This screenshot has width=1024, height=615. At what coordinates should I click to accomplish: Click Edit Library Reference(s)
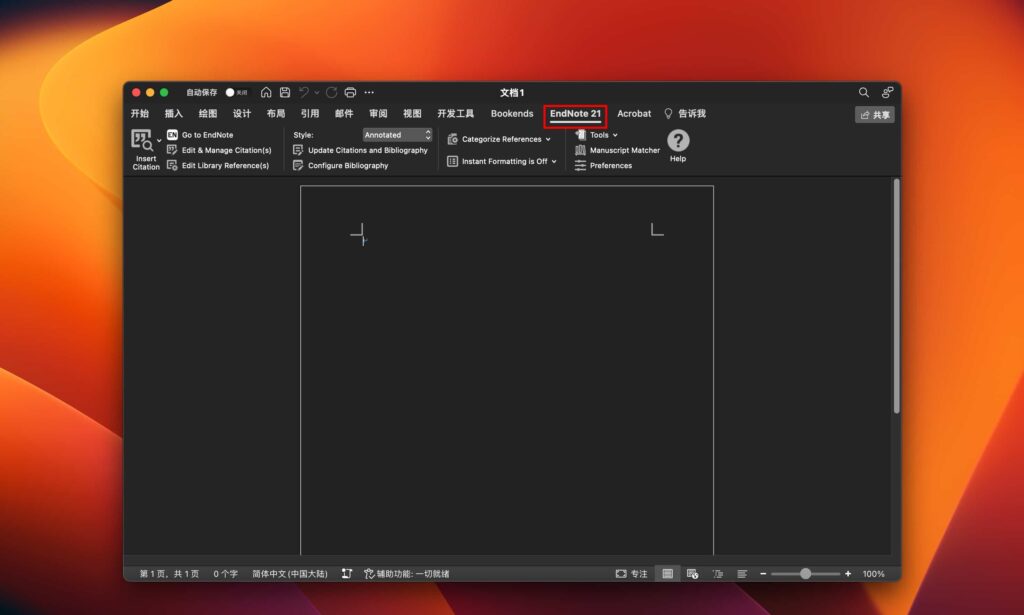[223, 165]
